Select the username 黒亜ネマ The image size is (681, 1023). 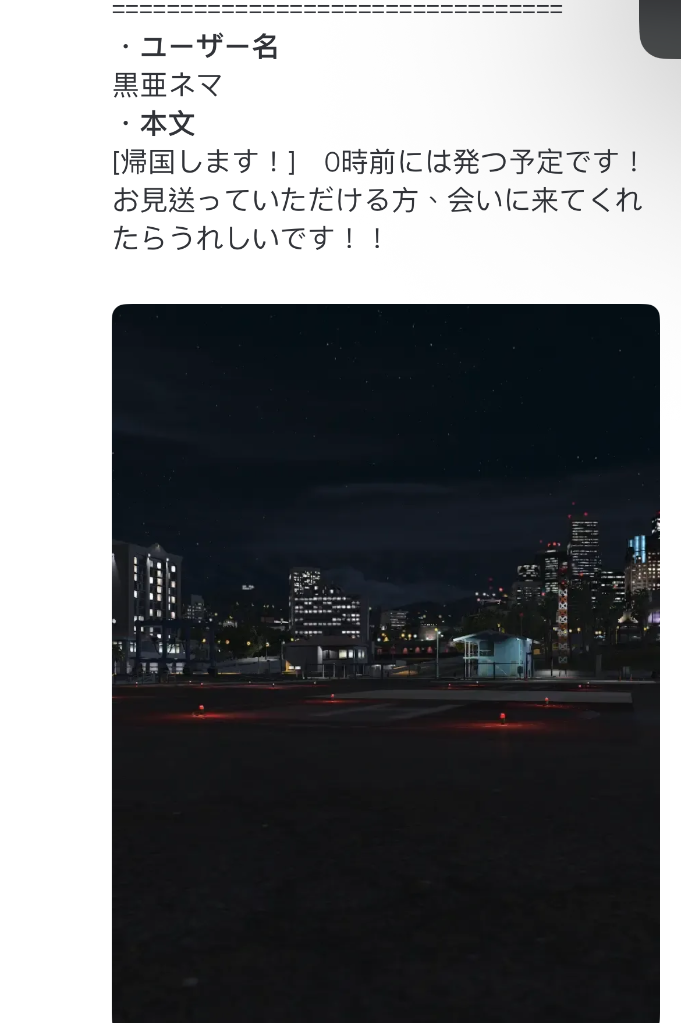pyautogui.click(x=168, y=85)
